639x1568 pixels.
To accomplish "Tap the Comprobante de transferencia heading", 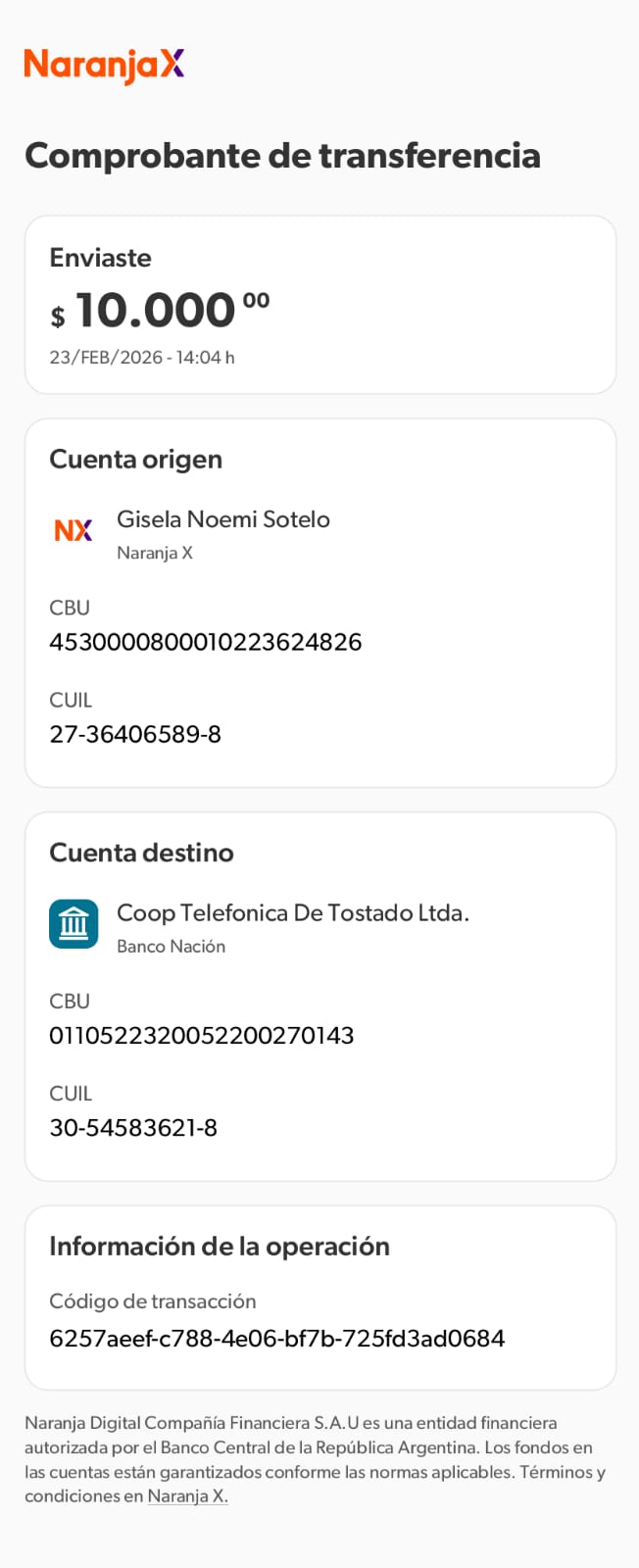I will point(282,156).
